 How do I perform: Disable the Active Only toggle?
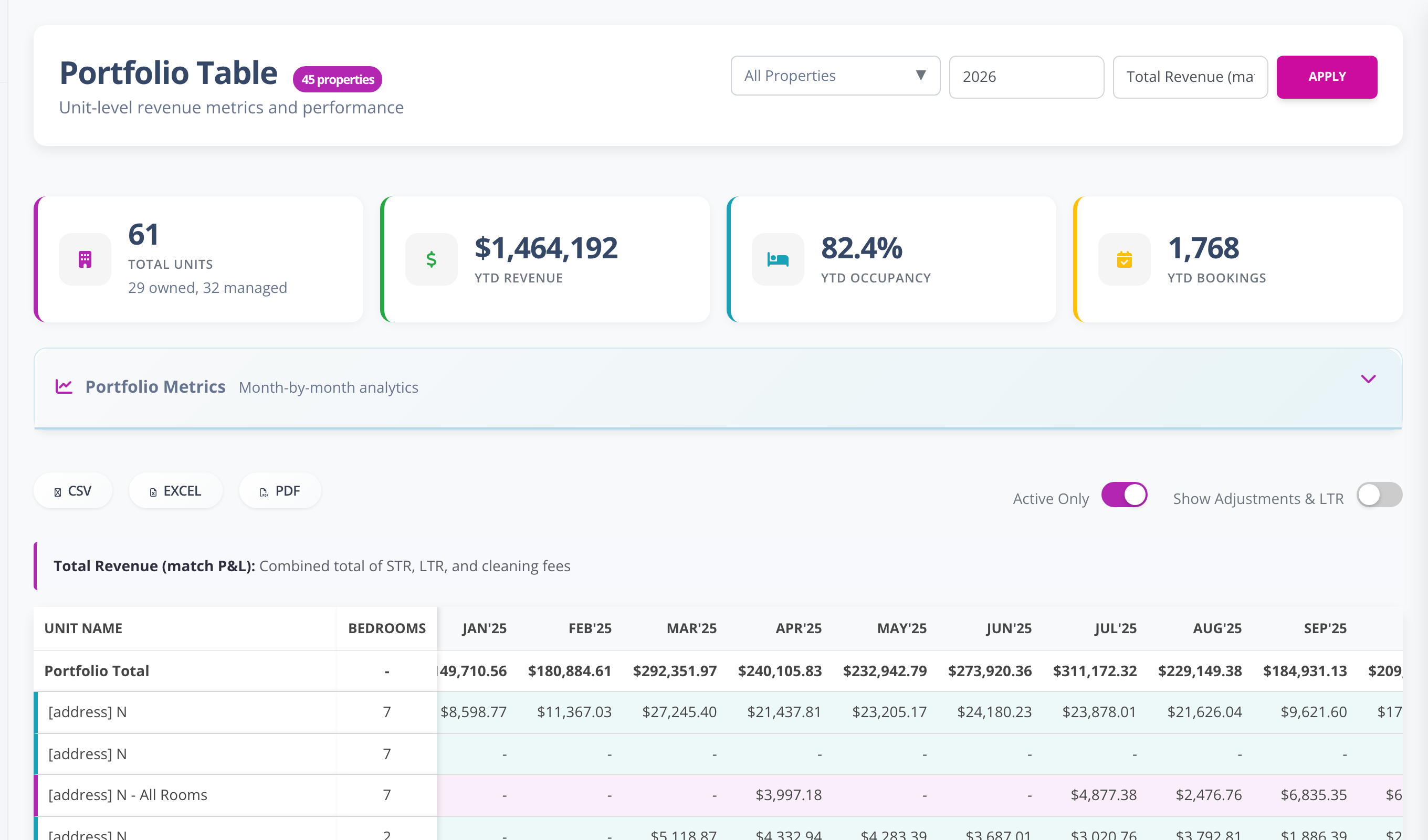(1124, 495)
